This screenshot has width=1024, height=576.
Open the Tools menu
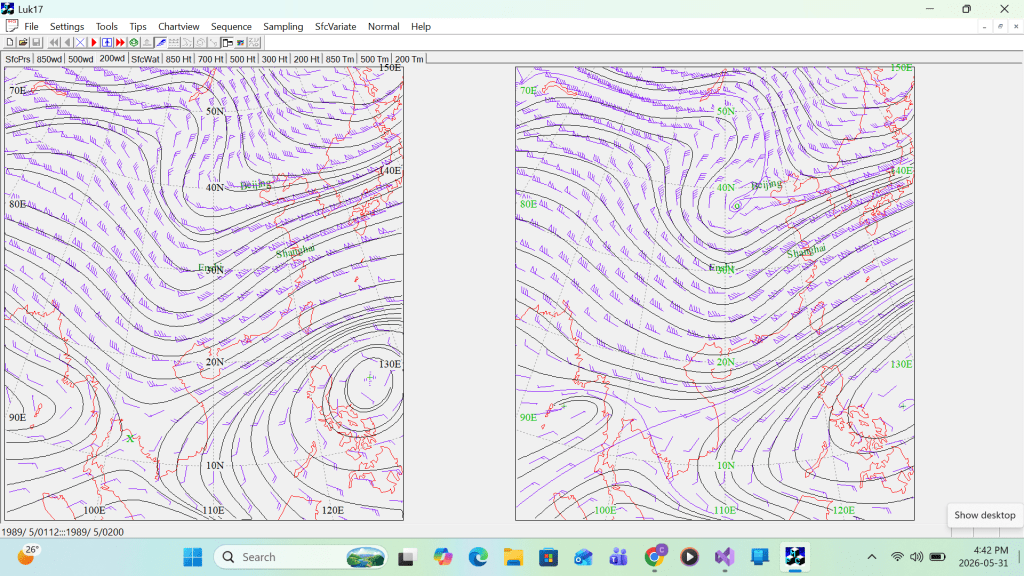[x=106, y=27]
